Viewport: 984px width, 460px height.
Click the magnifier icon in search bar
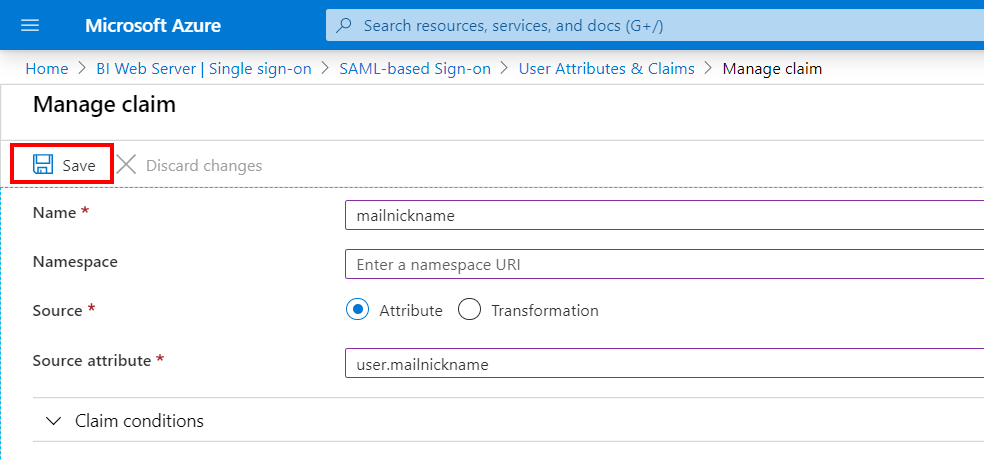click(345, 25)
